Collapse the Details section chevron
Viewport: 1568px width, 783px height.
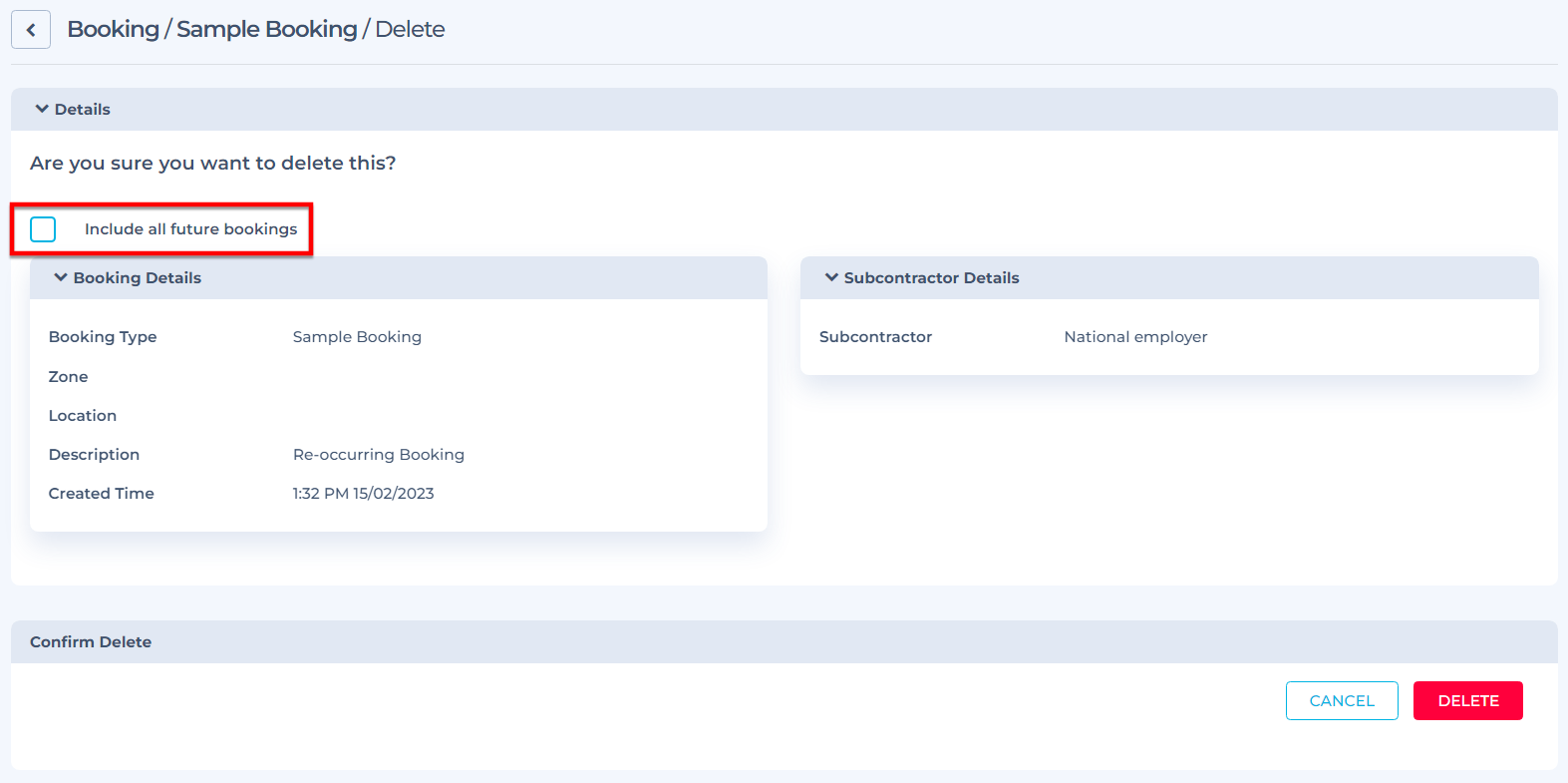[x=42, y=109]
